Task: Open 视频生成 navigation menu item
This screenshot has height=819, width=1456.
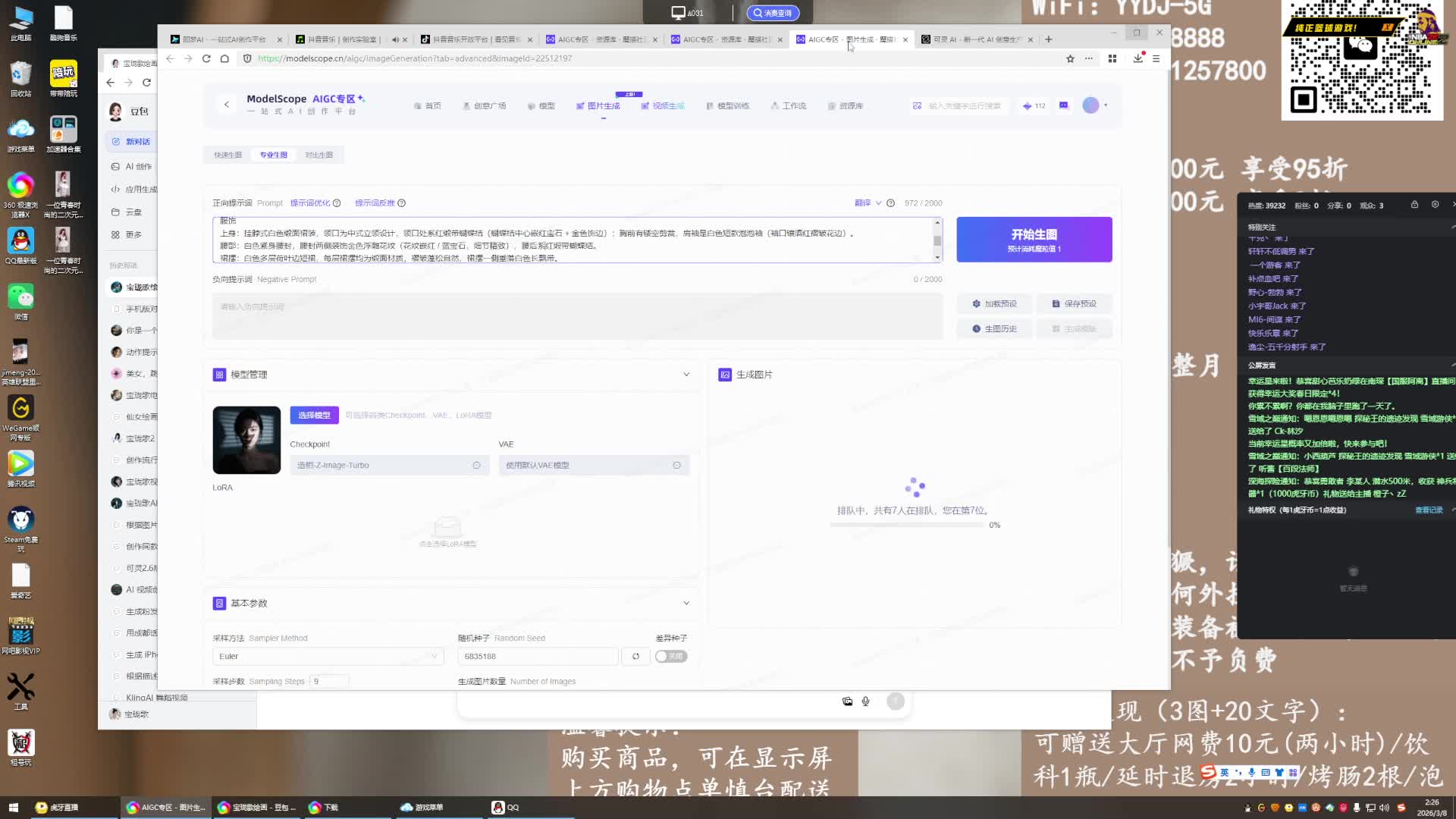Action: click(663, 106)
